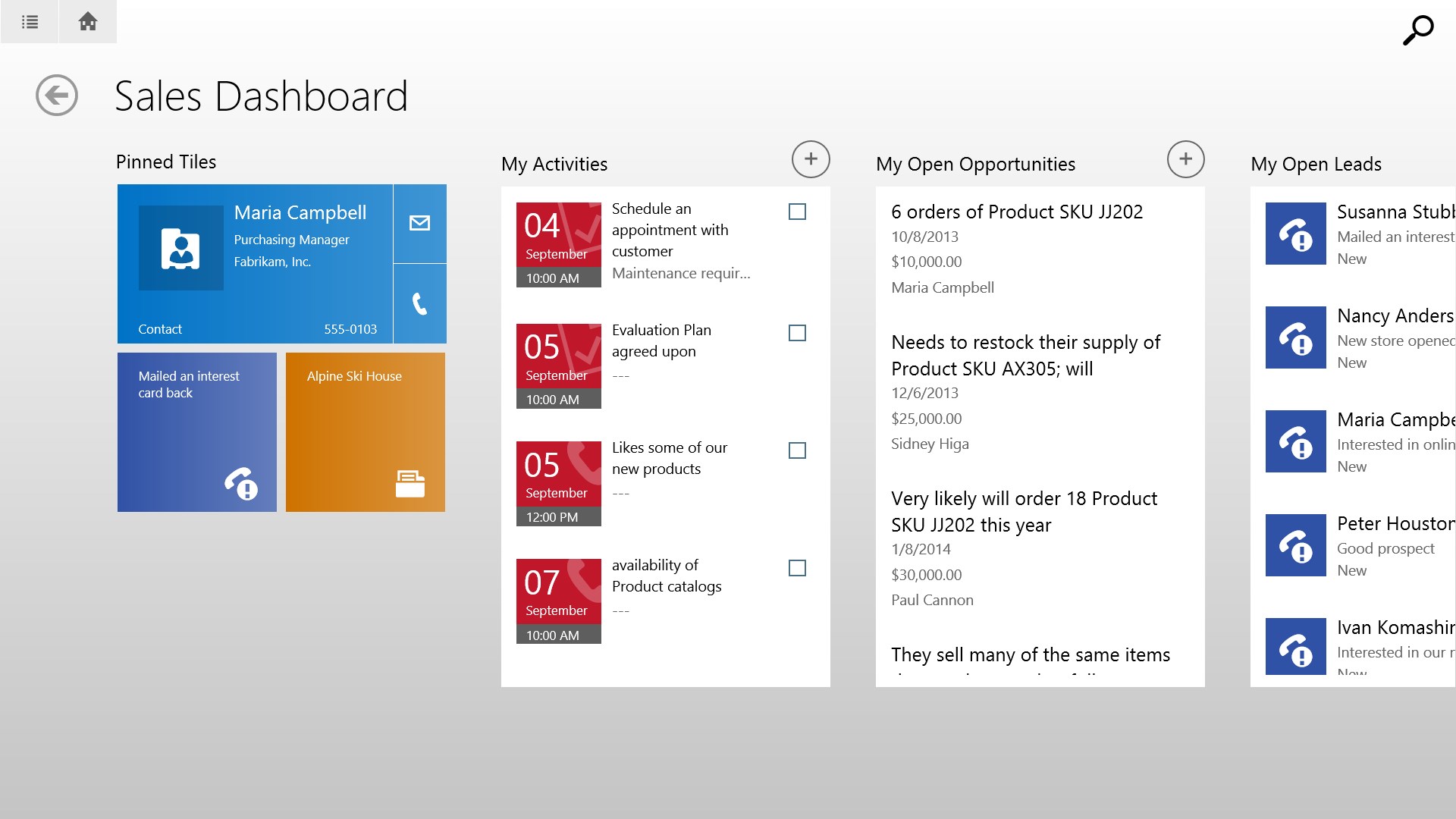Open Susanna Stubberod lead phone icon
The width and height of the screenshot is (1456, 819).
[x=1295, y=234]
